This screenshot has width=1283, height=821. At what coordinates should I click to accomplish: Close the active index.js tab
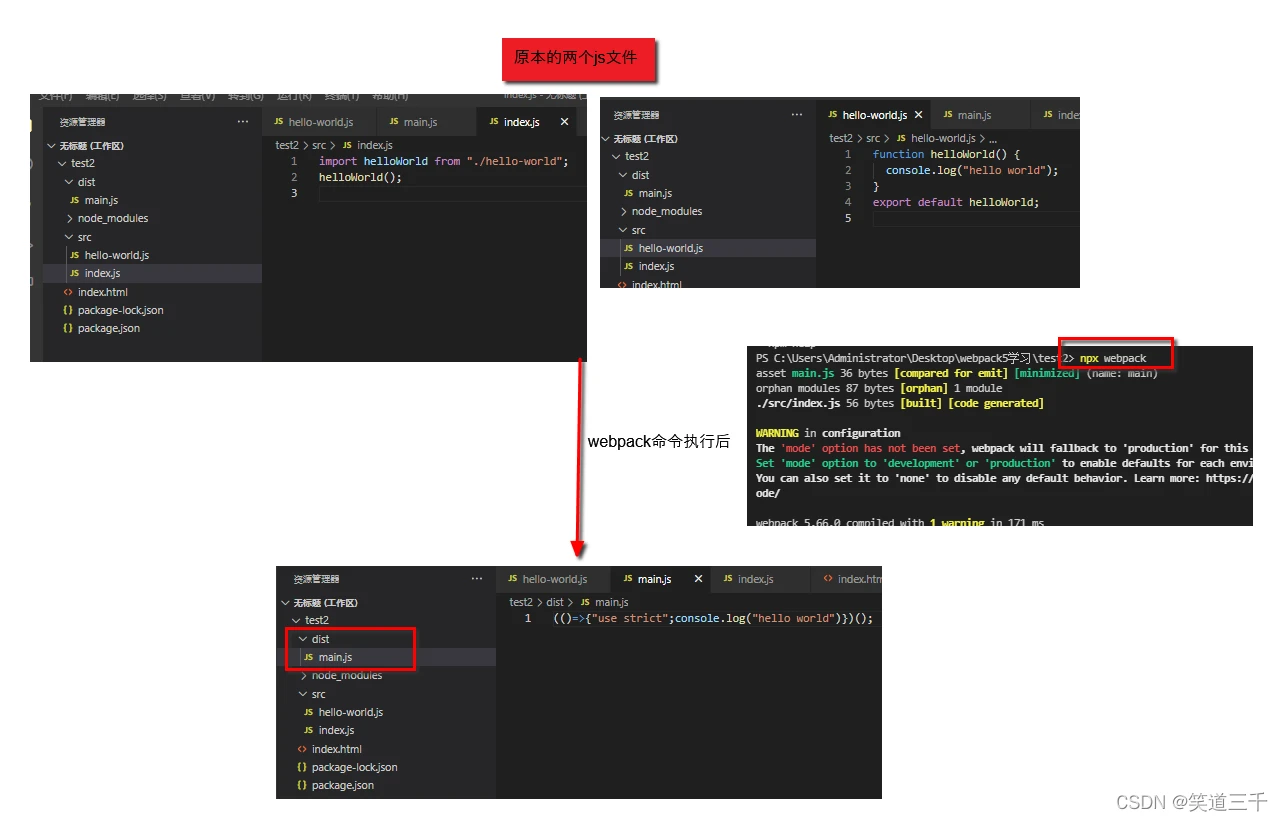coord(564,122)
